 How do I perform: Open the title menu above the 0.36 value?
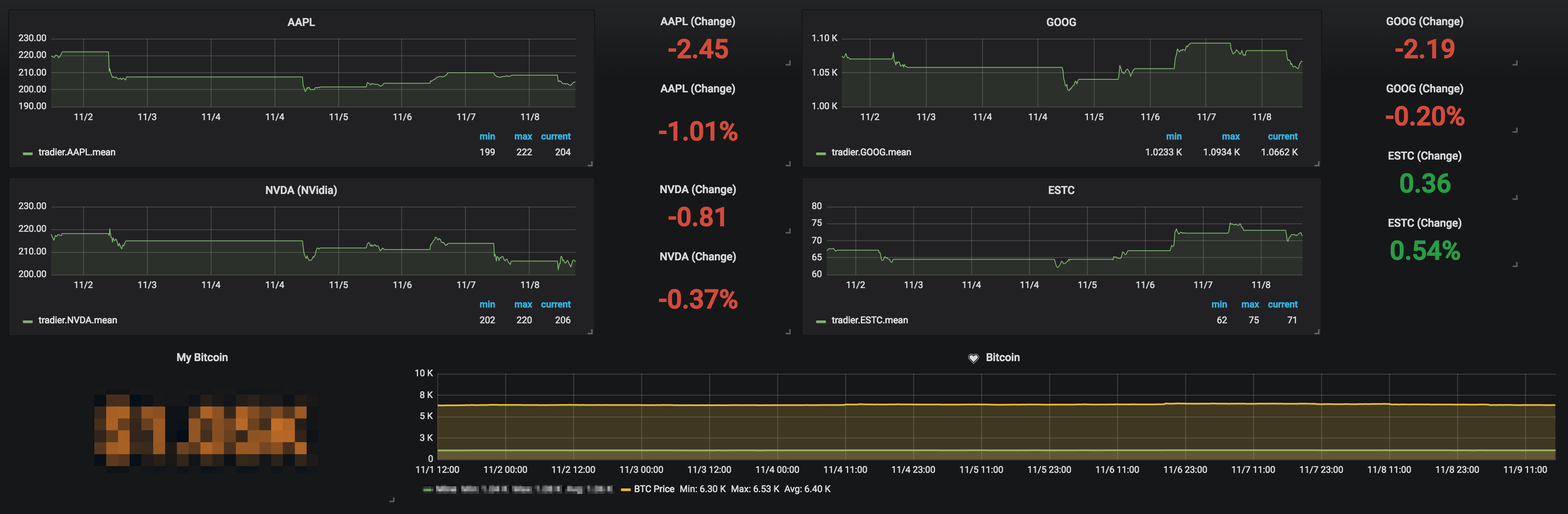pos(1424,156)
